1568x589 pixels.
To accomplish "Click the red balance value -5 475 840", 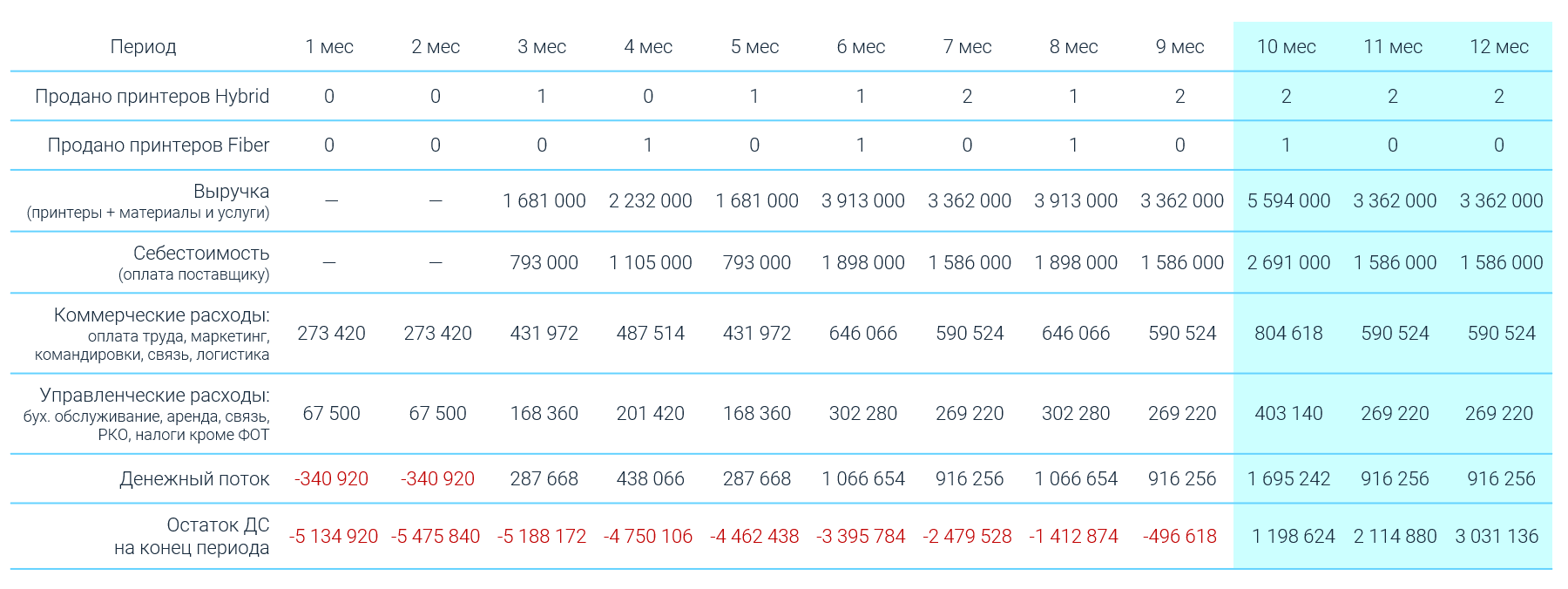I will 436,537.
